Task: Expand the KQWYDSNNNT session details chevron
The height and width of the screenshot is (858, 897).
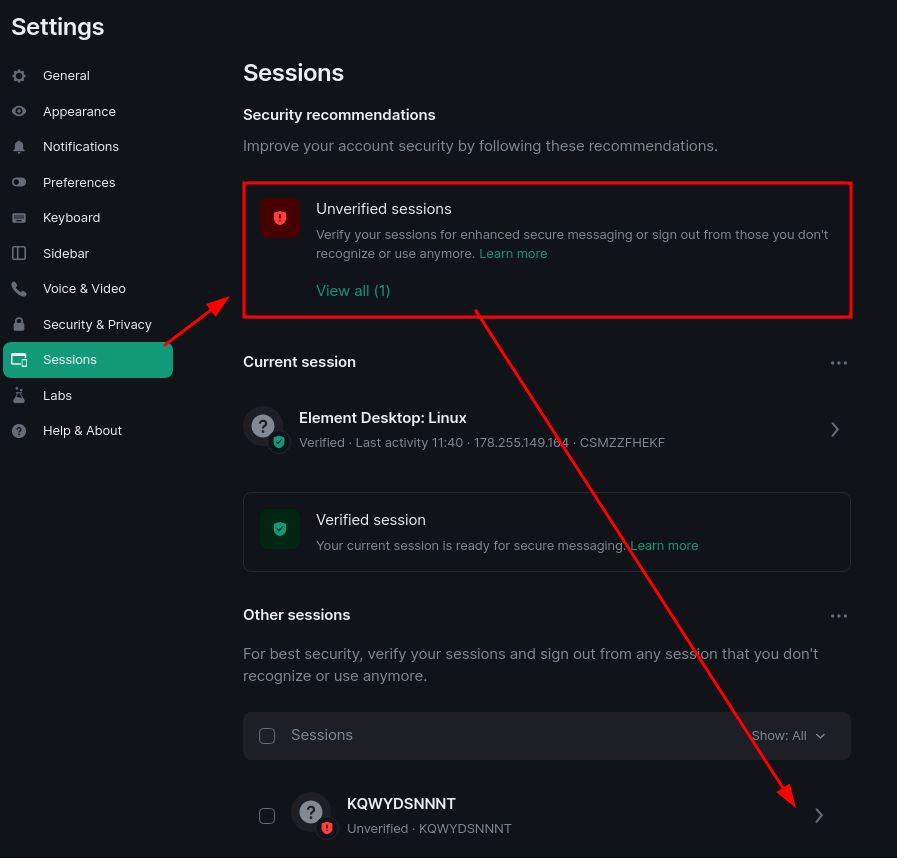Action: tap(819, 816)
